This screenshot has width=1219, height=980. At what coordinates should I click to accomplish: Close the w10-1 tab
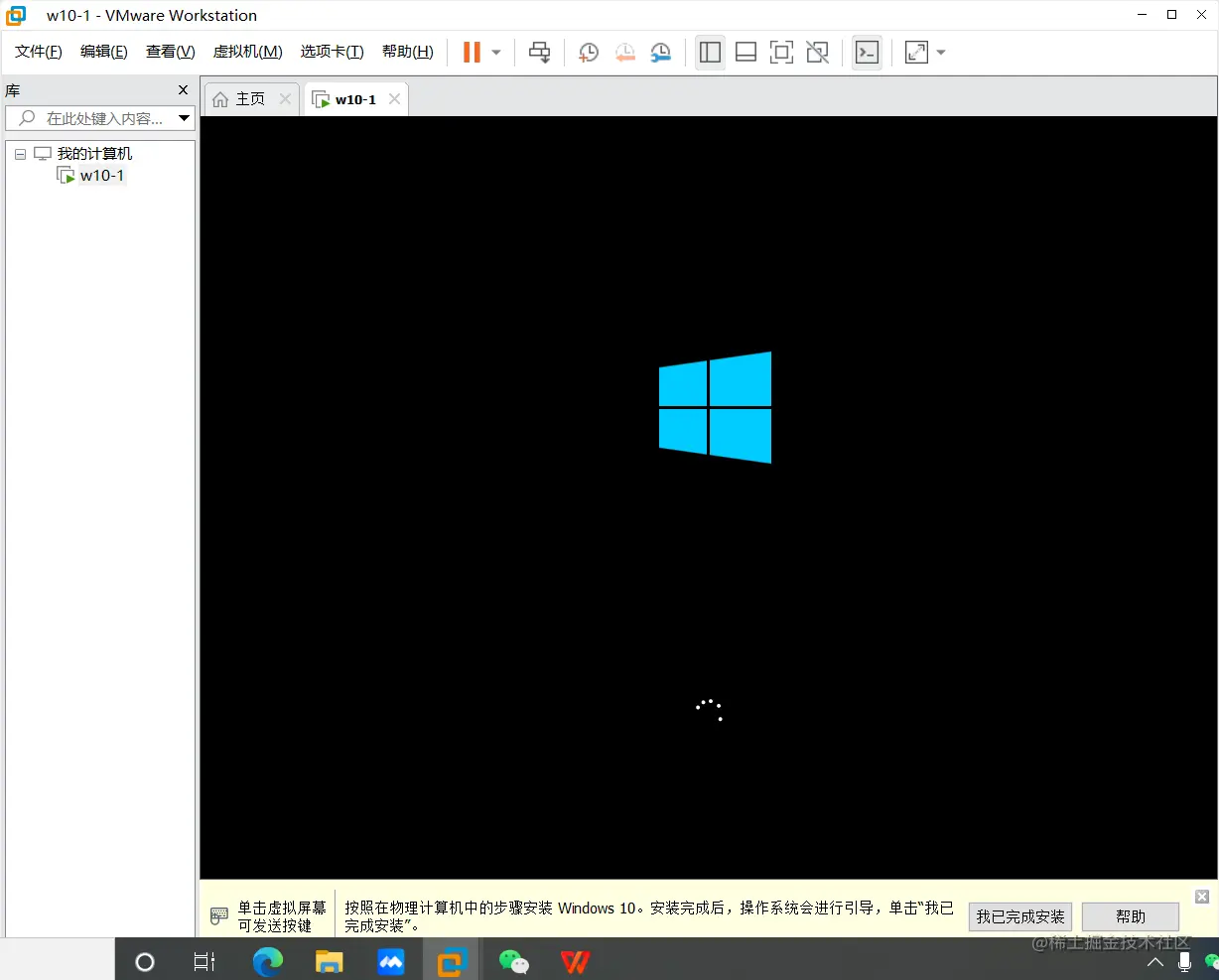[x=394, y=99]
